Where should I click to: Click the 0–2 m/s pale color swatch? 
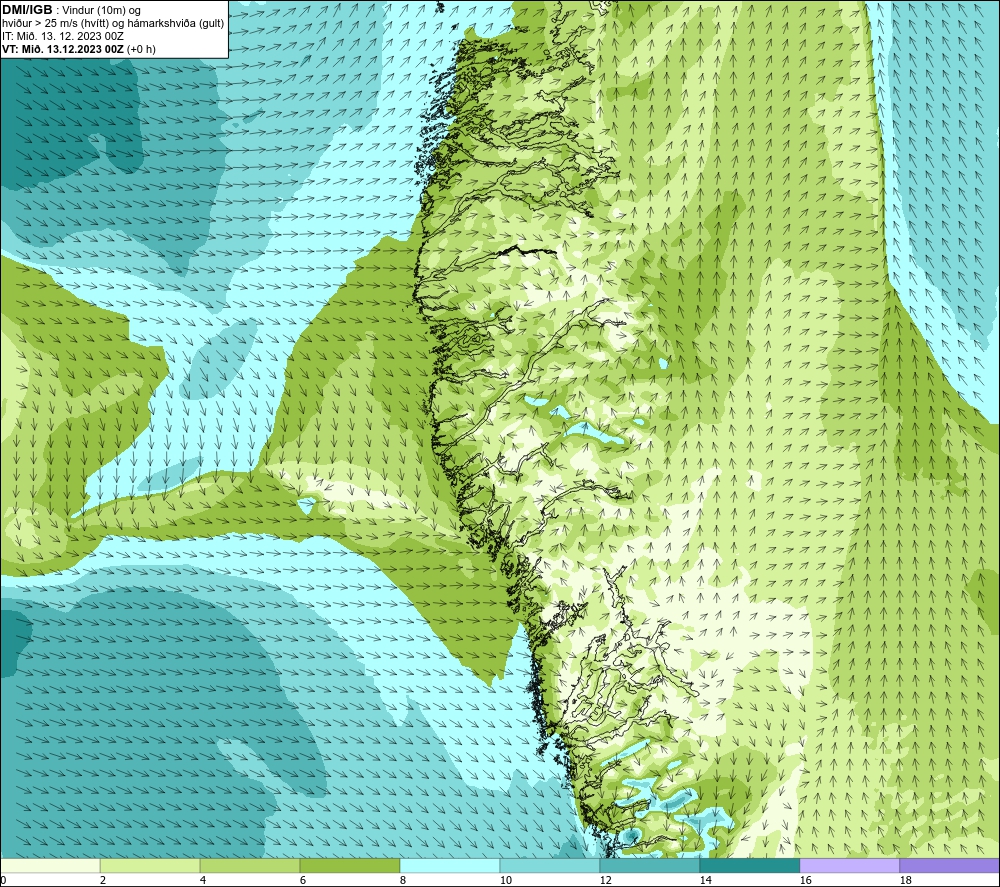tap(50, 865)
